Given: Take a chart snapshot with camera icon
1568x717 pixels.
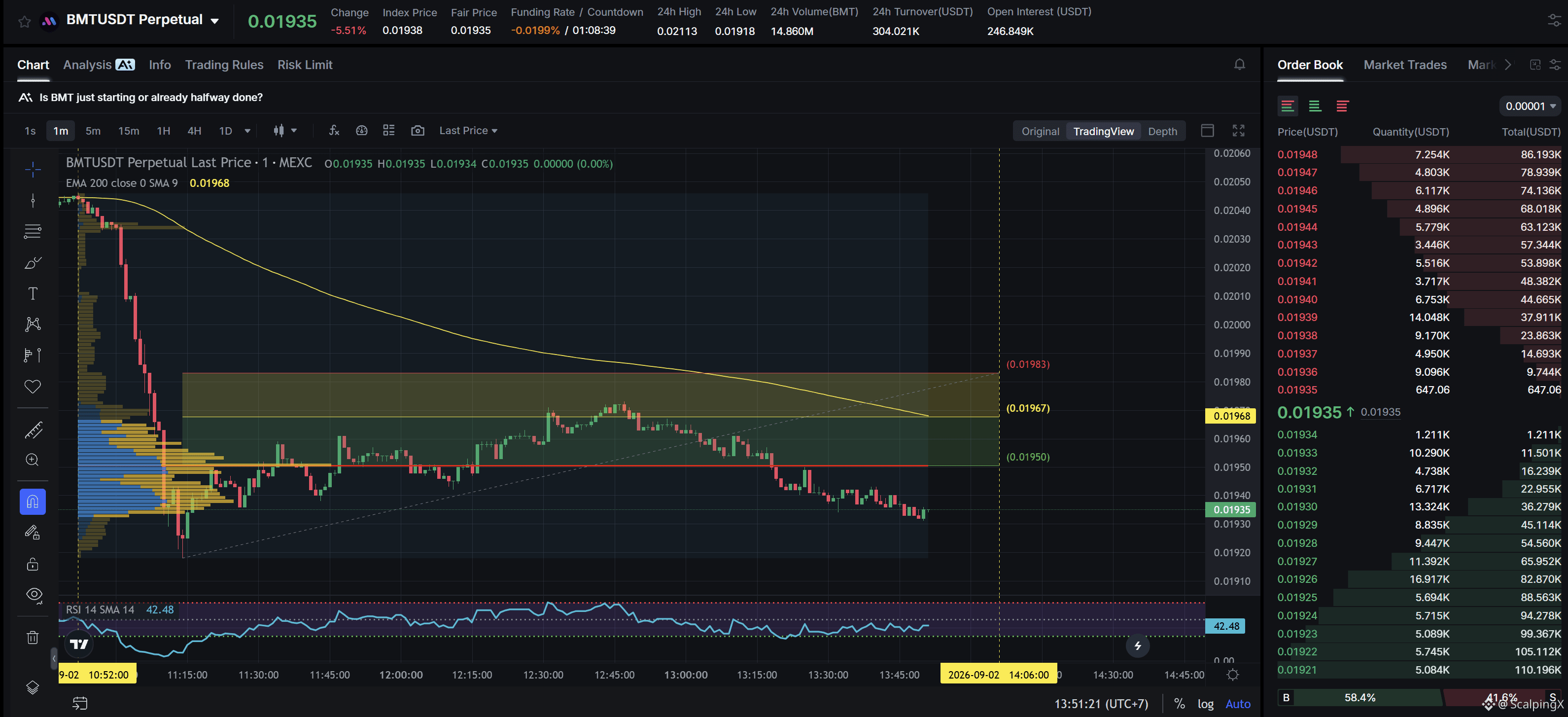Looking at the screenshot, I should click(418, 130).
